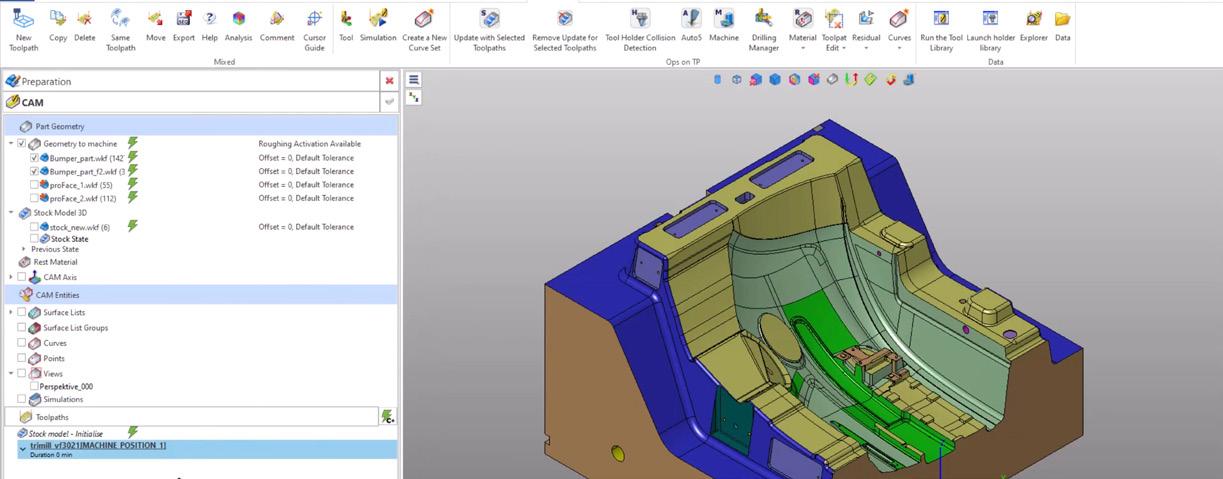Check the Stock State checkbox
The width and height of the screenshot is (1223, 479).
point(35,239)
